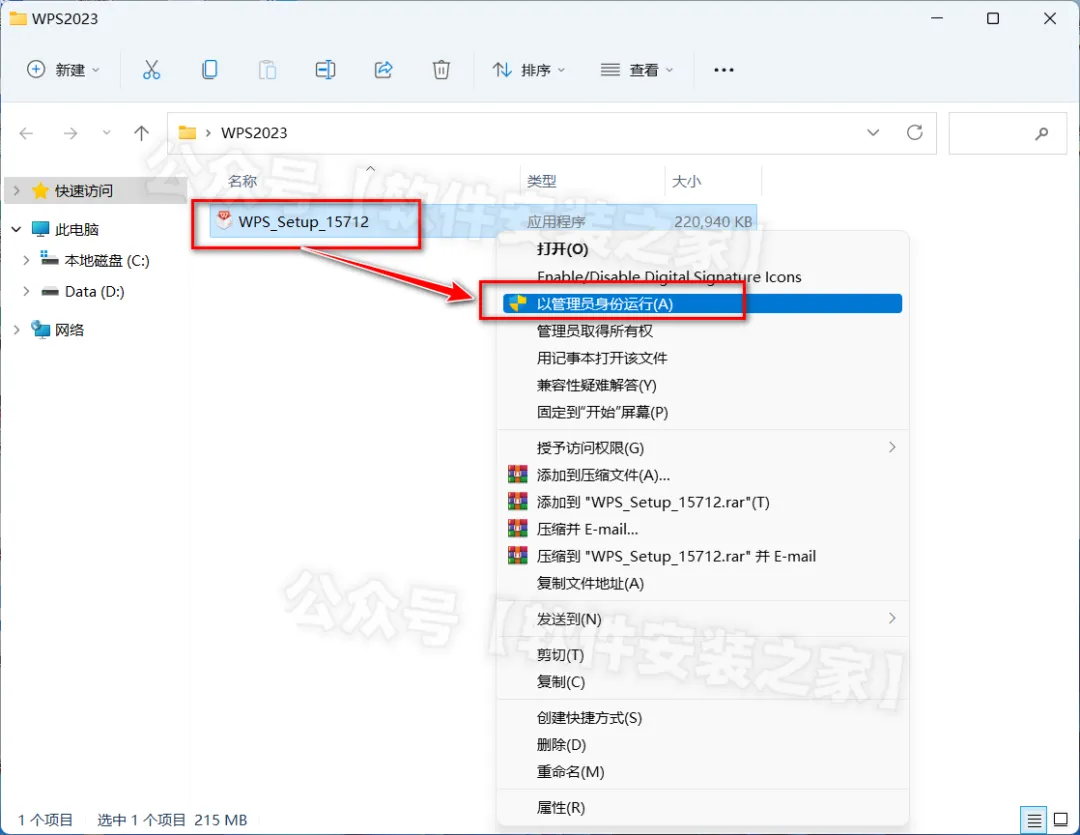
Task: Click the Share icon in toolbar
Action: [x=384, y=70]
